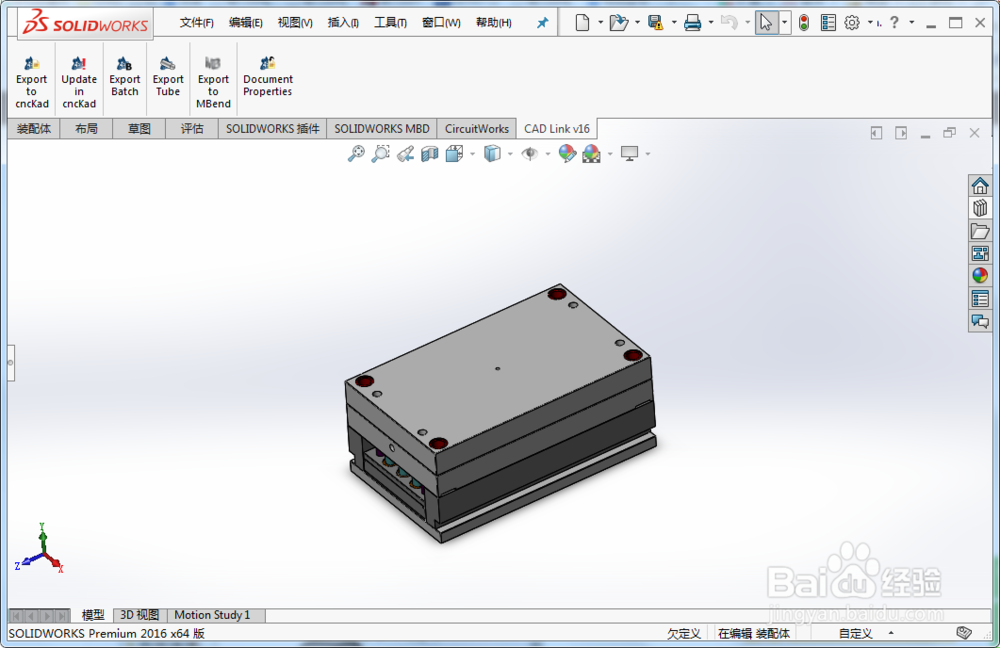Image resolution: width=1000 pixels, height=648 pixels.
Task: Expand the Select tool dropdown arrow
Action: click(x=785, y=23)
